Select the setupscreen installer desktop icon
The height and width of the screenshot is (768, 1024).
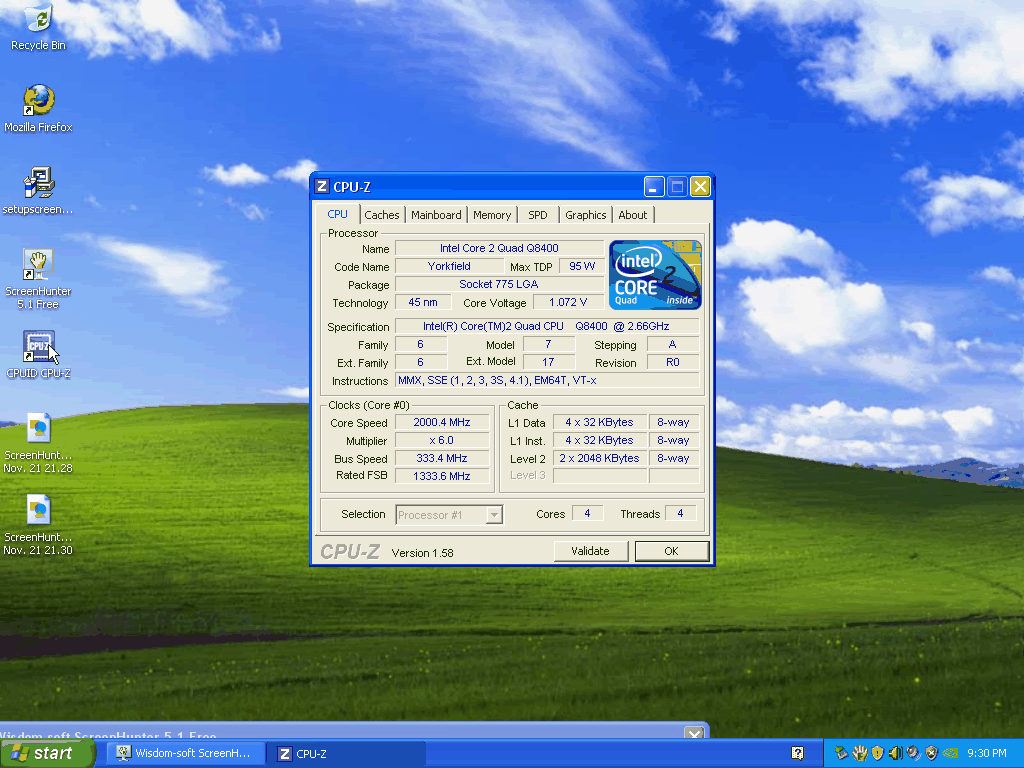pyautogui.click(x=38, y=191)
